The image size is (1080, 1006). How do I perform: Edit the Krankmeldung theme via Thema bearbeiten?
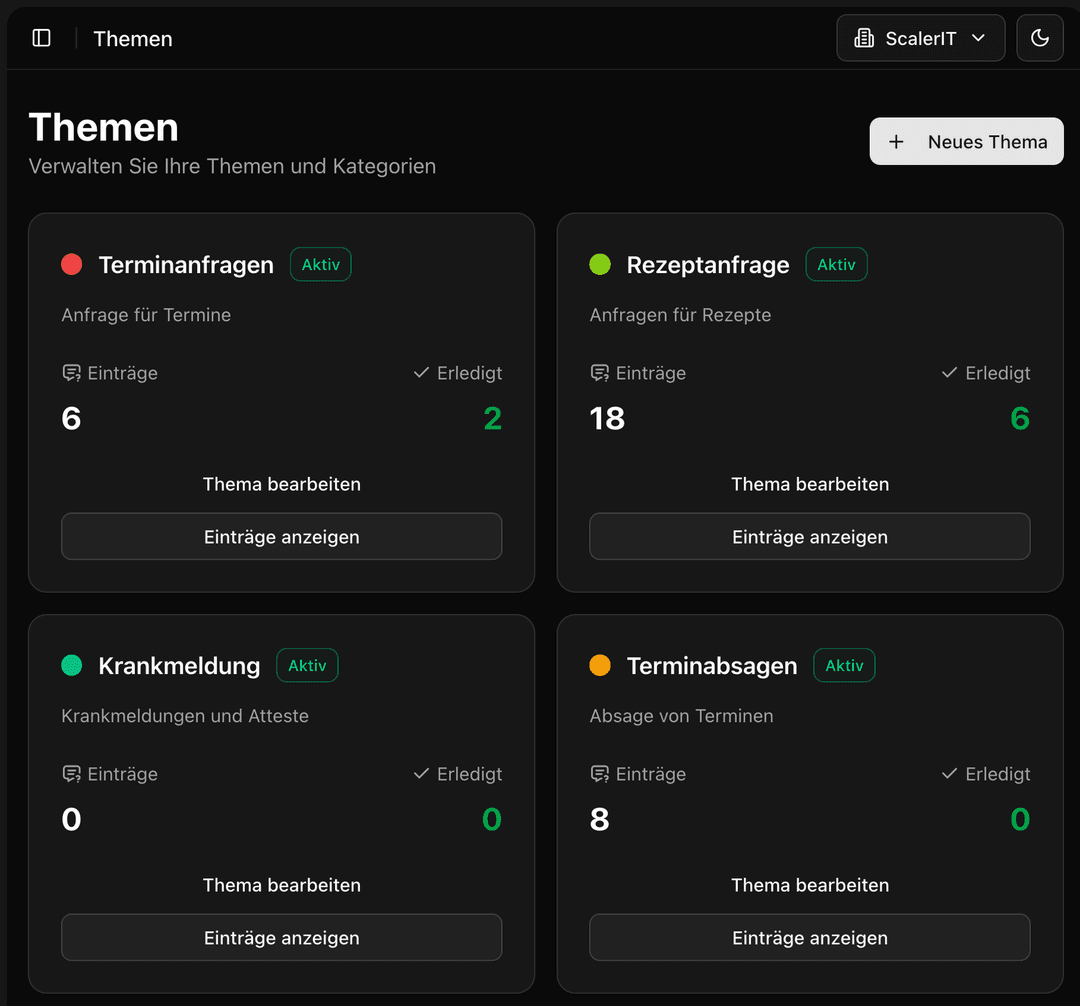[281, 885]
